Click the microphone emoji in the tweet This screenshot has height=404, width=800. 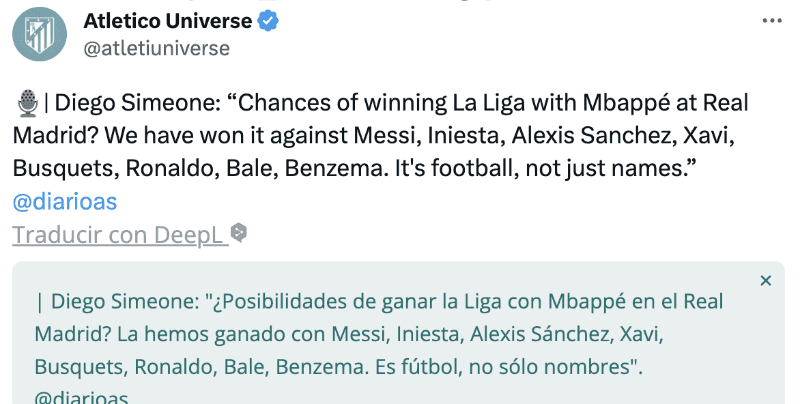(27, 103)
